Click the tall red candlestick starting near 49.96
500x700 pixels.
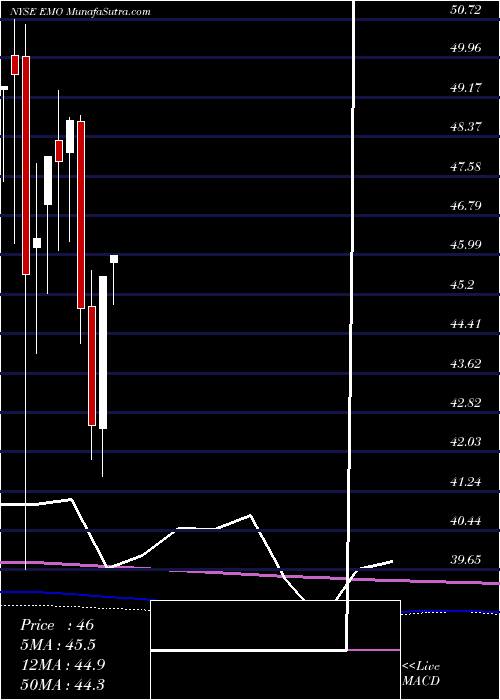pos(26,165)
